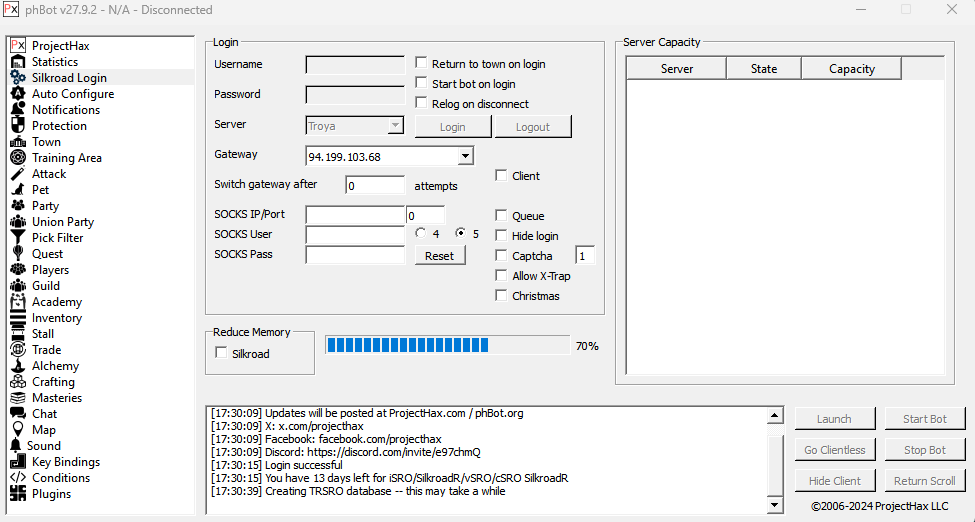Switch to the Inventory section

[56, 318]
